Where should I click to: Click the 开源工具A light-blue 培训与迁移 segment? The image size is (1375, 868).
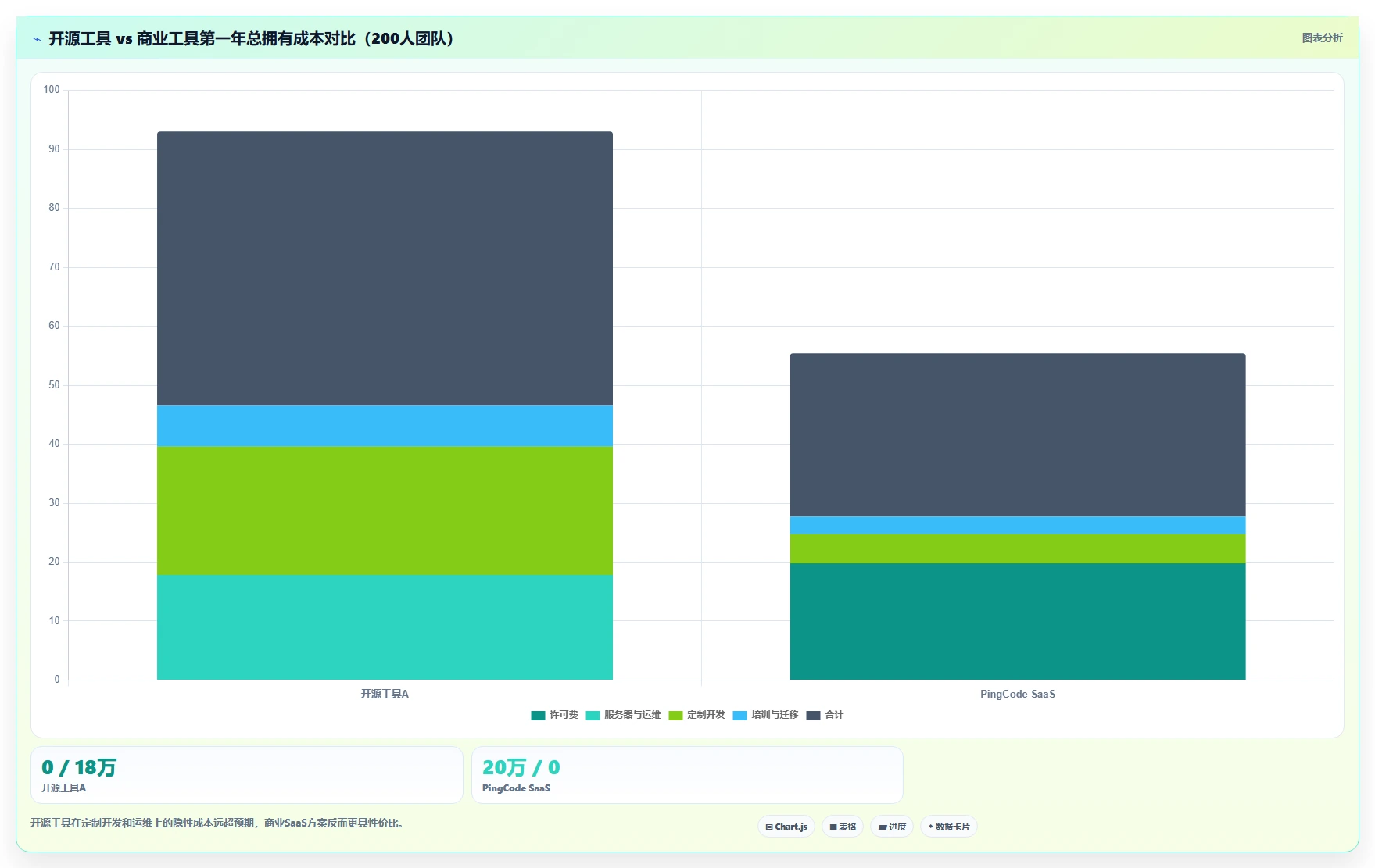pos(385,426)
